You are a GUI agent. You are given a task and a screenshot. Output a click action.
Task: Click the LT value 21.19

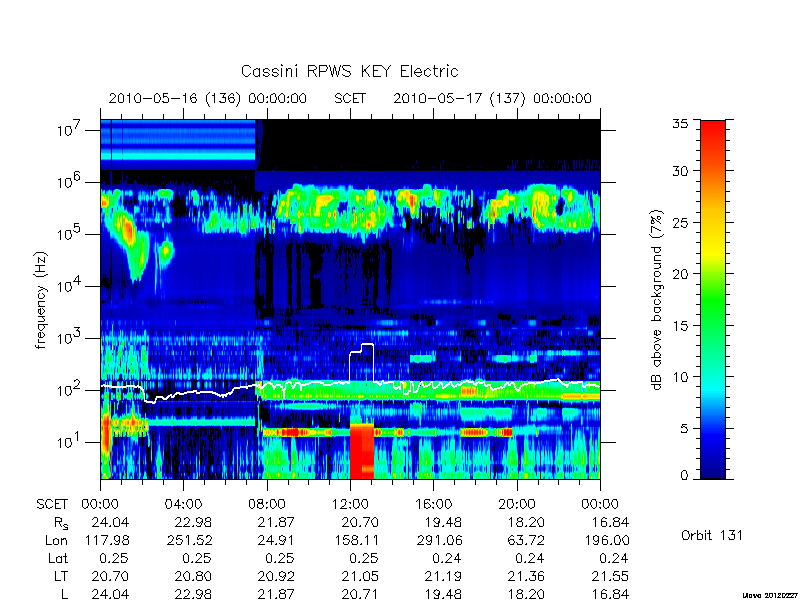click(x=443, y=576)
